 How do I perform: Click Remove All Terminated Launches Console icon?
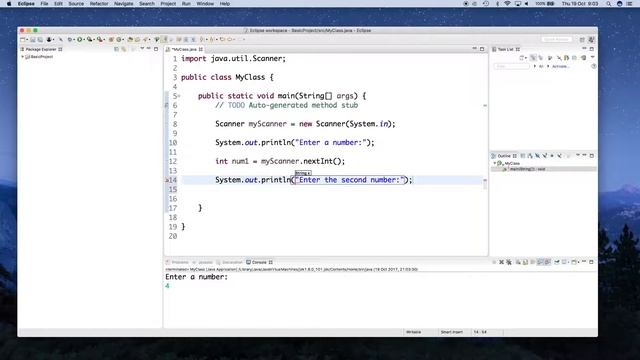(x=509, y=262)
